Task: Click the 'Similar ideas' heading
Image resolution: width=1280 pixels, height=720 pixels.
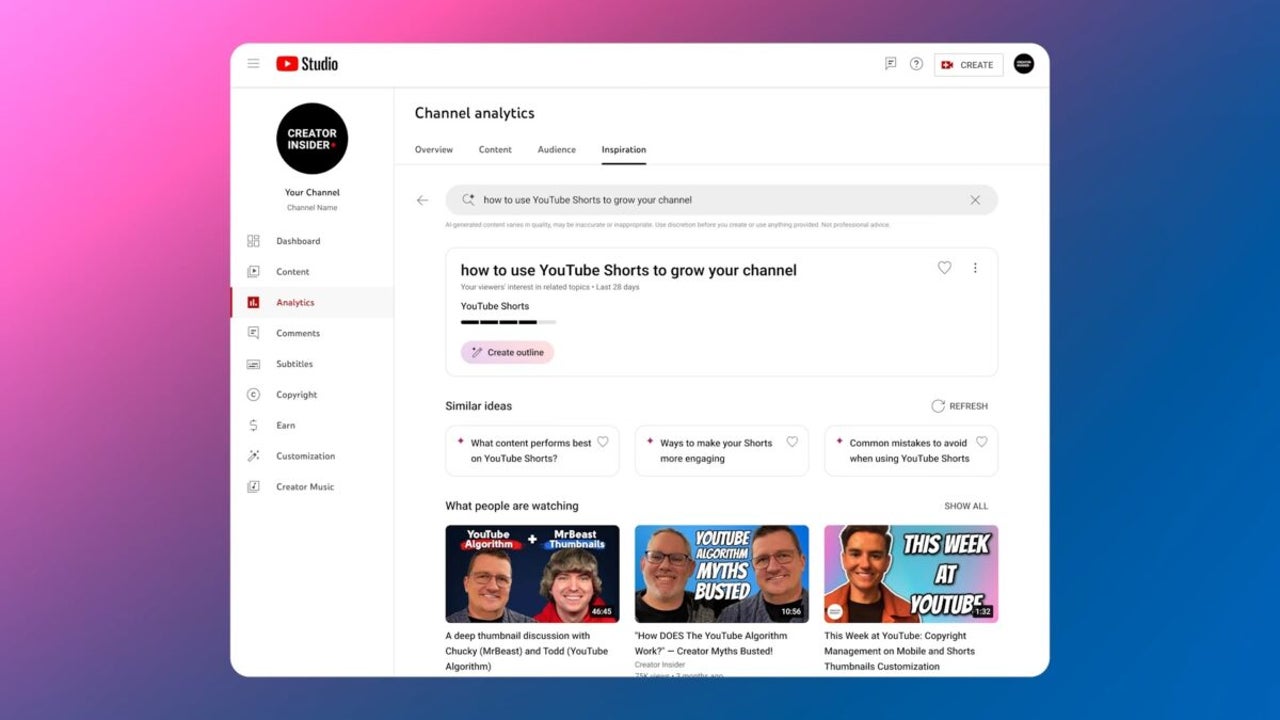Action: click(x=478, y=406)
